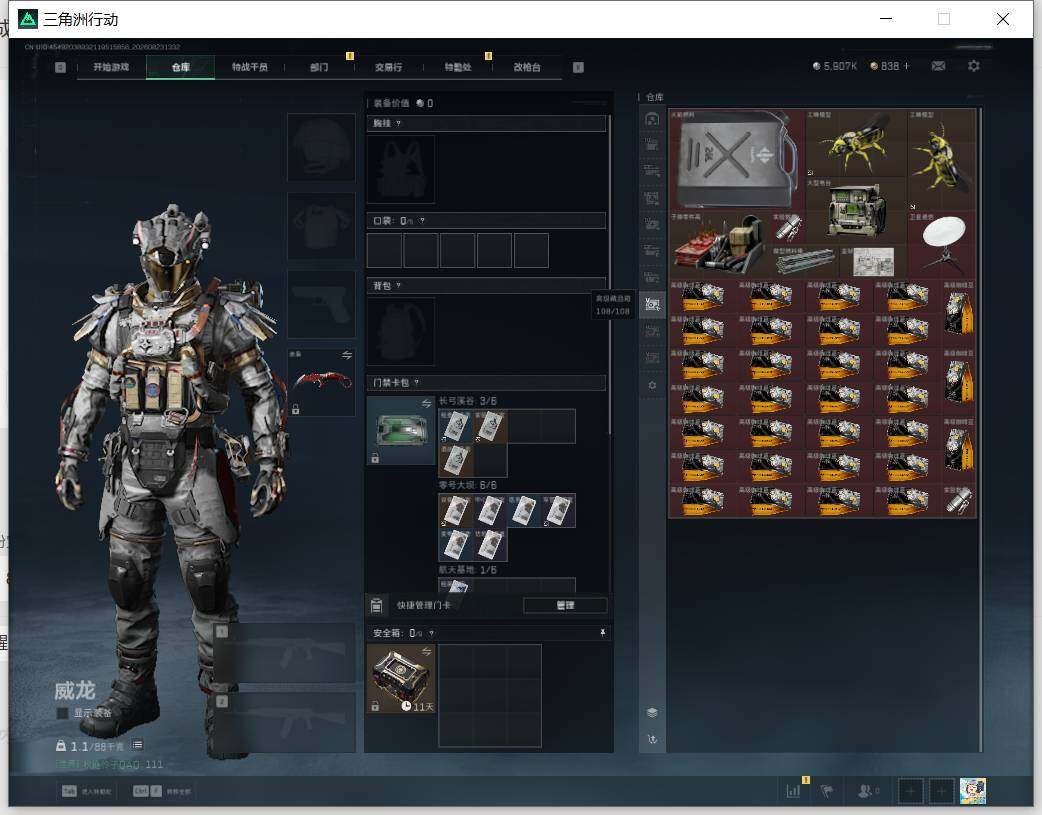Click right arrow beside top navigation tabs
1042x815 pixels.
[578, 67]
